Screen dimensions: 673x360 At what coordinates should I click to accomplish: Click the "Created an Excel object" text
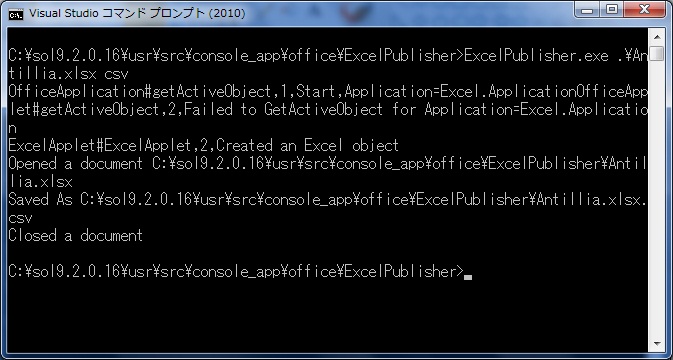coord(307,145)
